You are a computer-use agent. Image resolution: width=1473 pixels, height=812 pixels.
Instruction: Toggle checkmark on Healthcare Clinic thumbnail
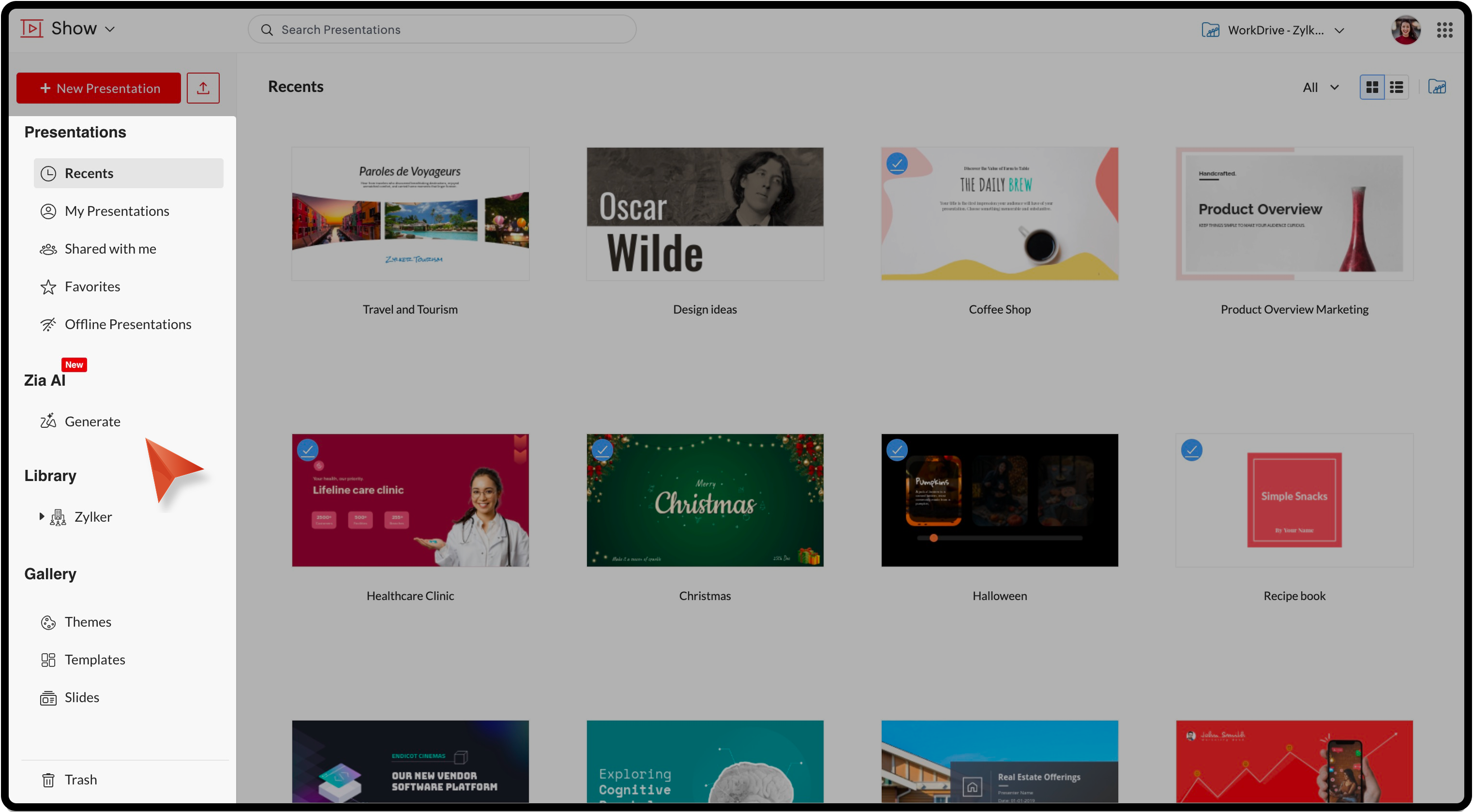[308, 450]
